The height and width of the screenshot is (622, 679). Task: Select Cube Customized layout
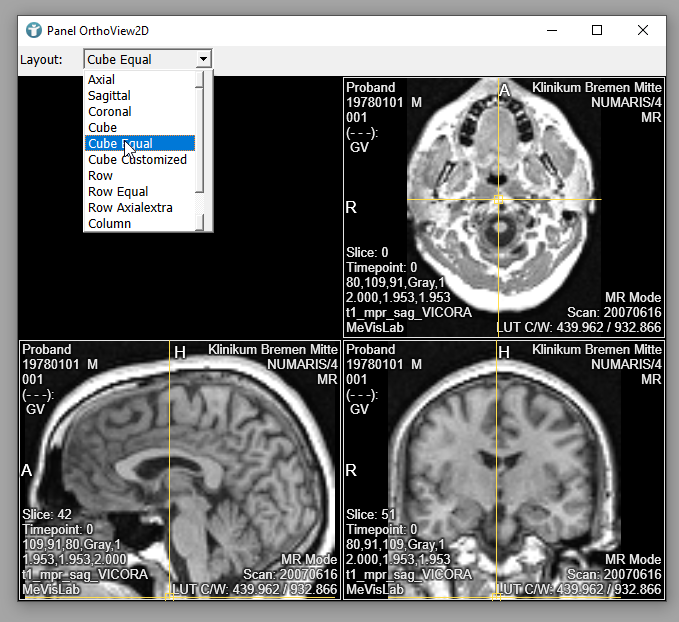tap(137, 160)
